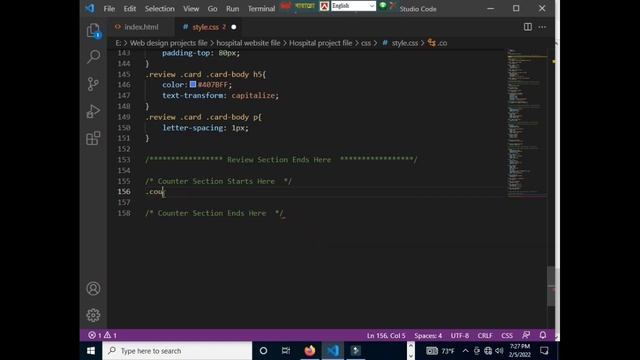This screenshot has height=360, width=640.
Task: Open the Explorer view in activity bar
Action: tap(93, 31)
